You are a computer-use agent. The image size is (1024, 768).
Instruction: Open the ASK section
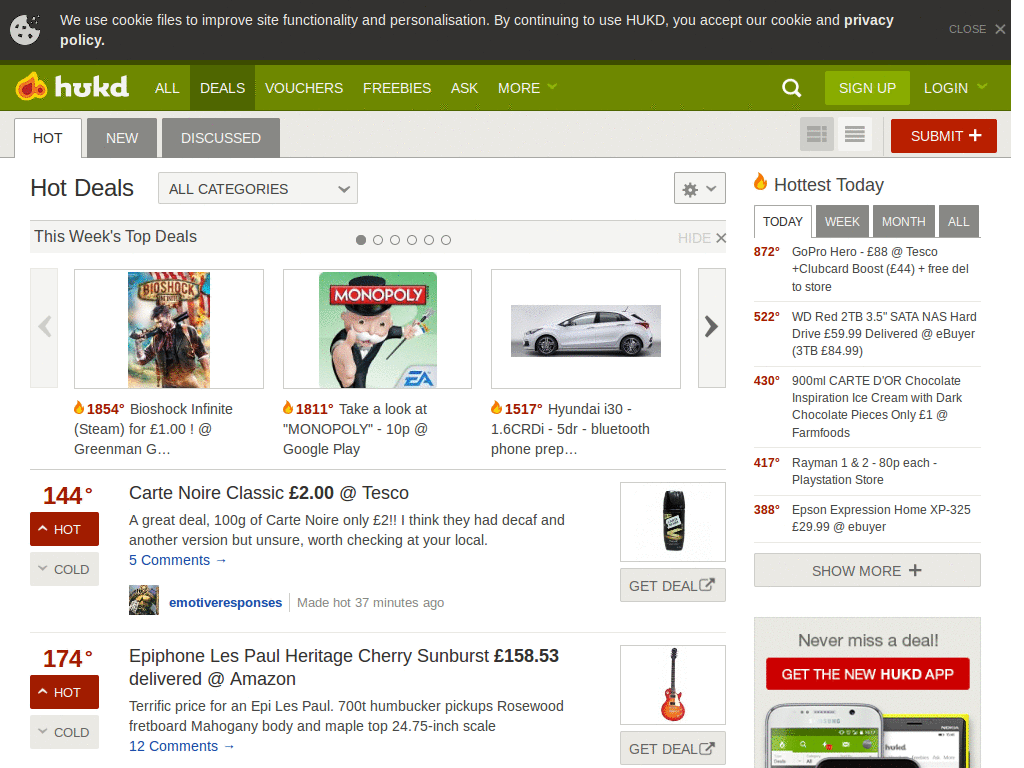464,88
